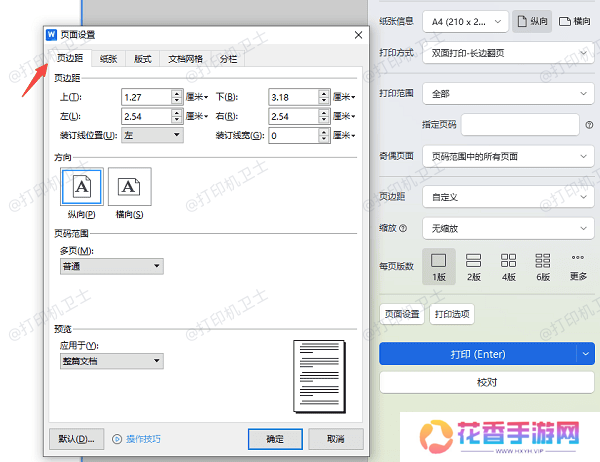Open the unit dropdown next to gutter width

coord(344,135)
